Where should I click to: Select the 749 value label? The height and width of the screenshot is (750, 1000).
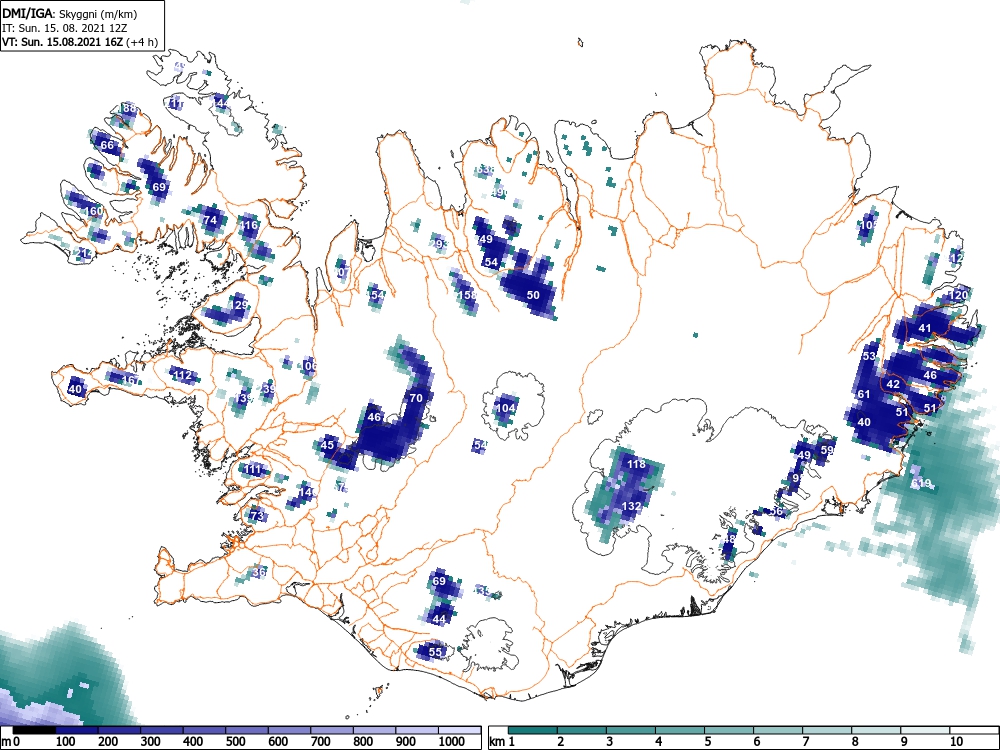click(484, 240)
